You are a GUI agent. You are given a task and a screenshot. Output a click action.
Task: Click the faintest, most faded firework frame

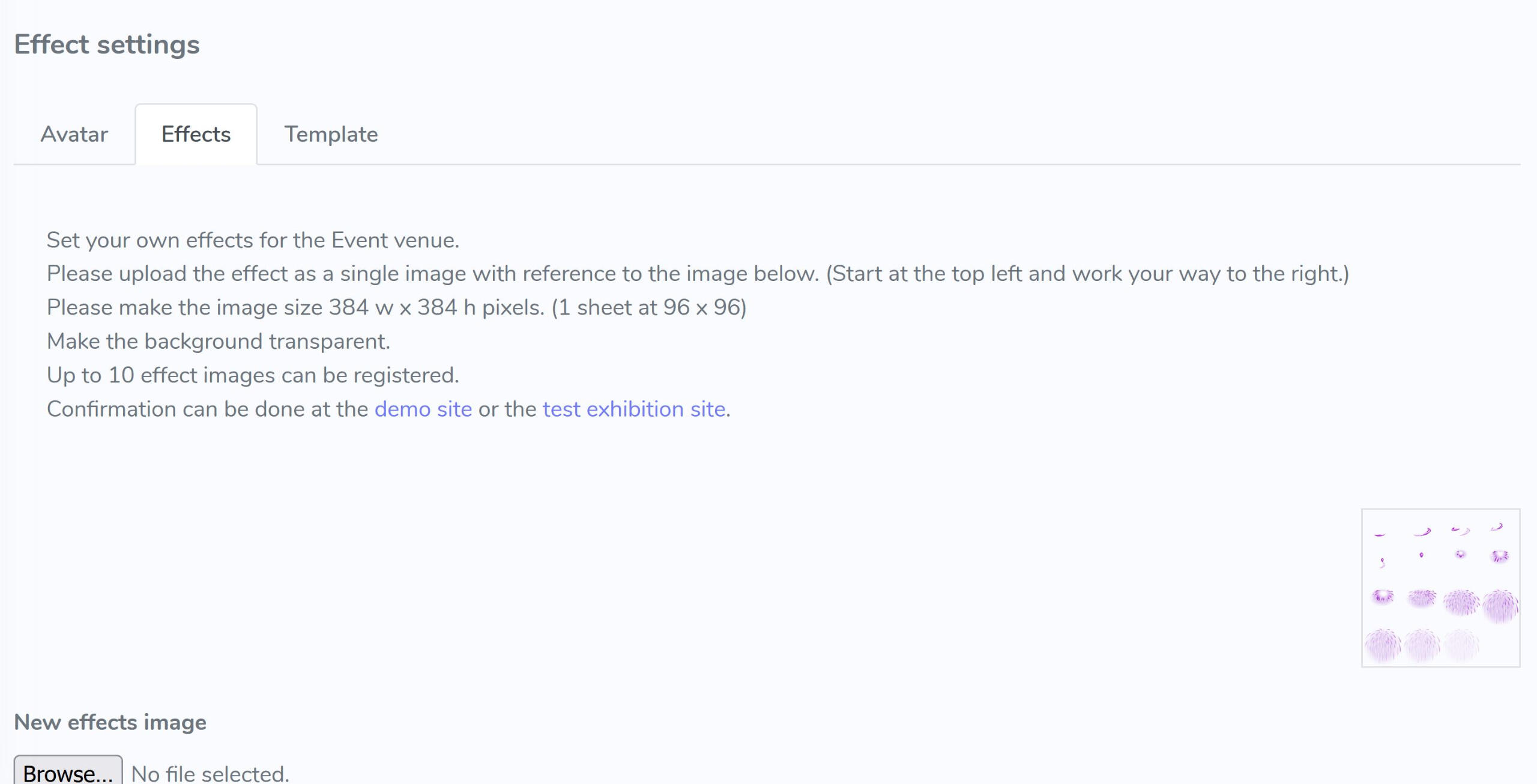point(1461,645)
